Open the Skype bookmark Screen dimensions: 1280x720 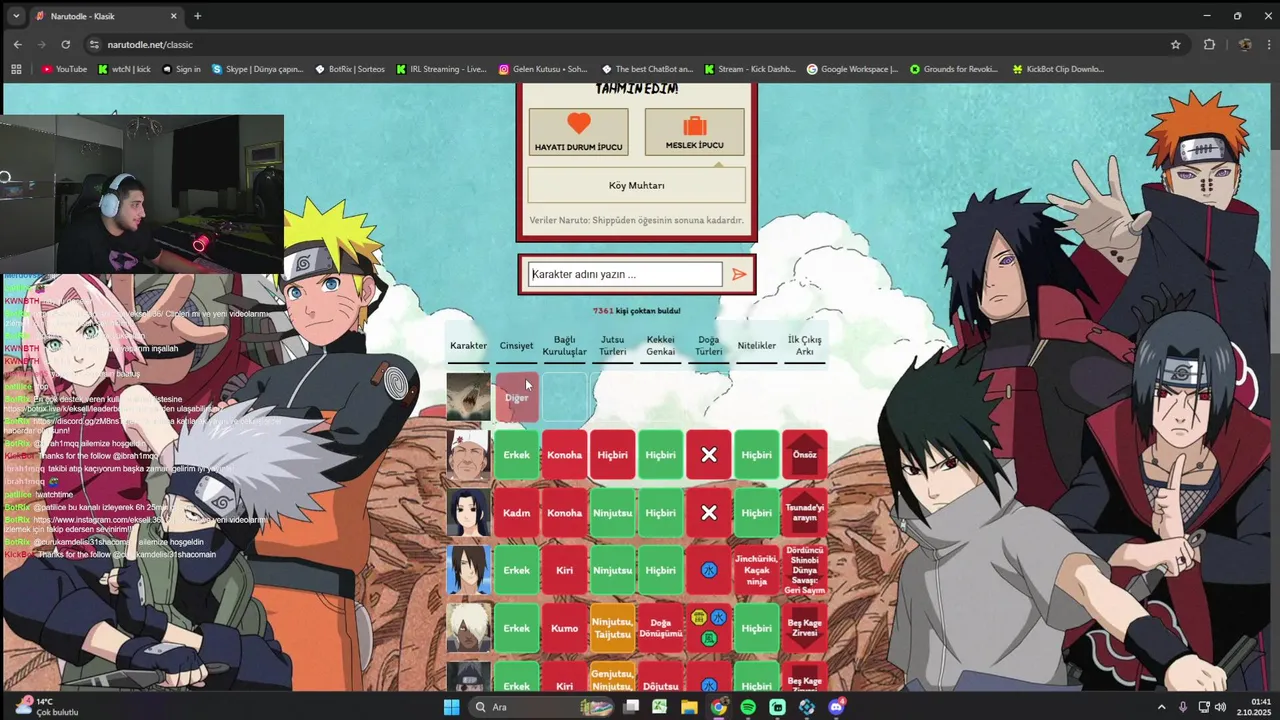[x=257, y=69]
